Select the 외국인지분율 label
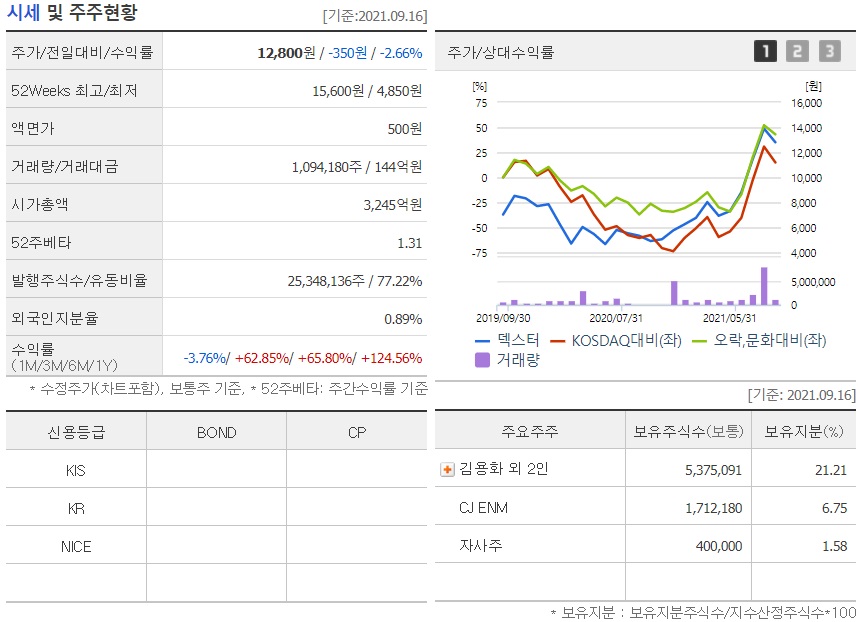 (x=55, y=318)
